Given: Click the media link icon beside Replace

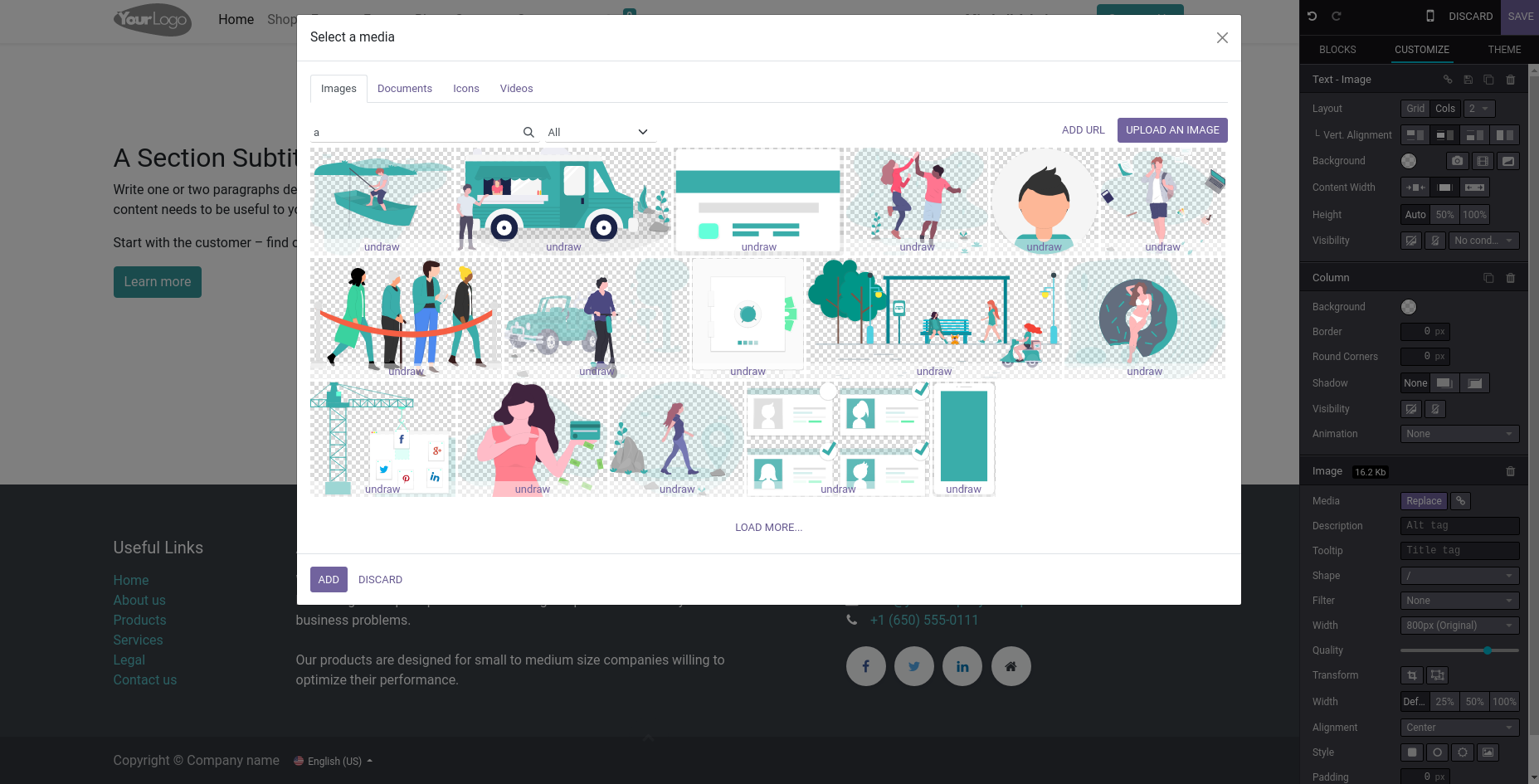Looking at the screenshot, I should click(1461, 501).
